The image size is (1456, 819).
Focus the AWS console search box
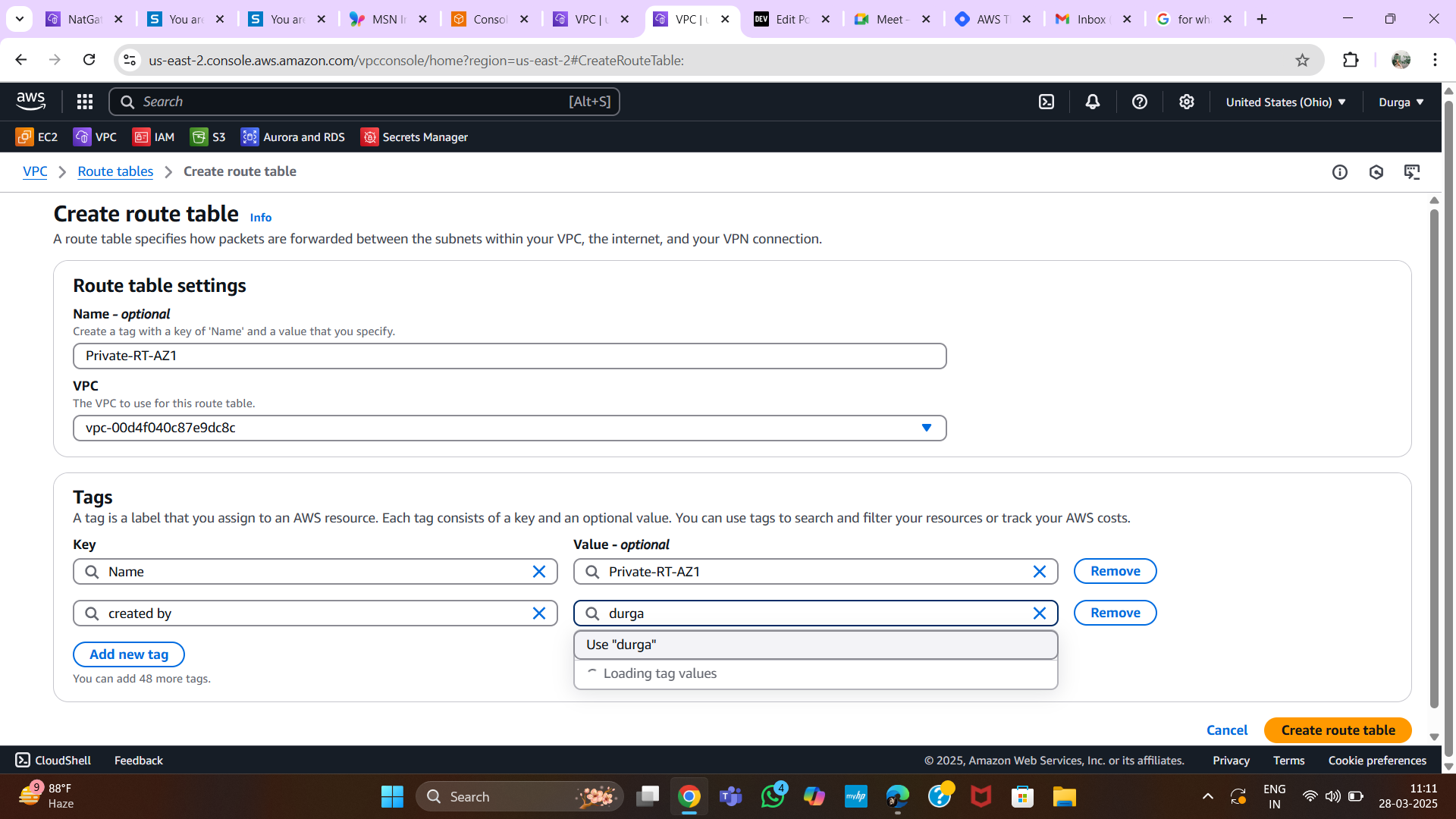[364, 102]
